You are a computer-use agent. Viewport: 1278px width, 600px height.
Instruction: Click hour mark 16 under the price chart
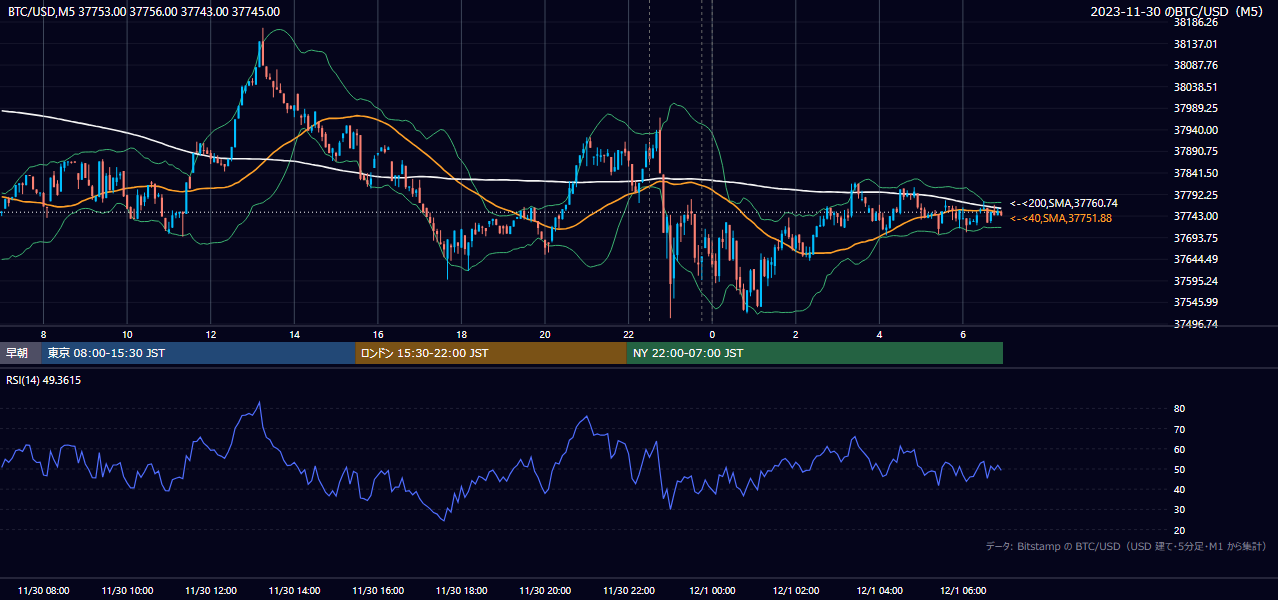378,334
